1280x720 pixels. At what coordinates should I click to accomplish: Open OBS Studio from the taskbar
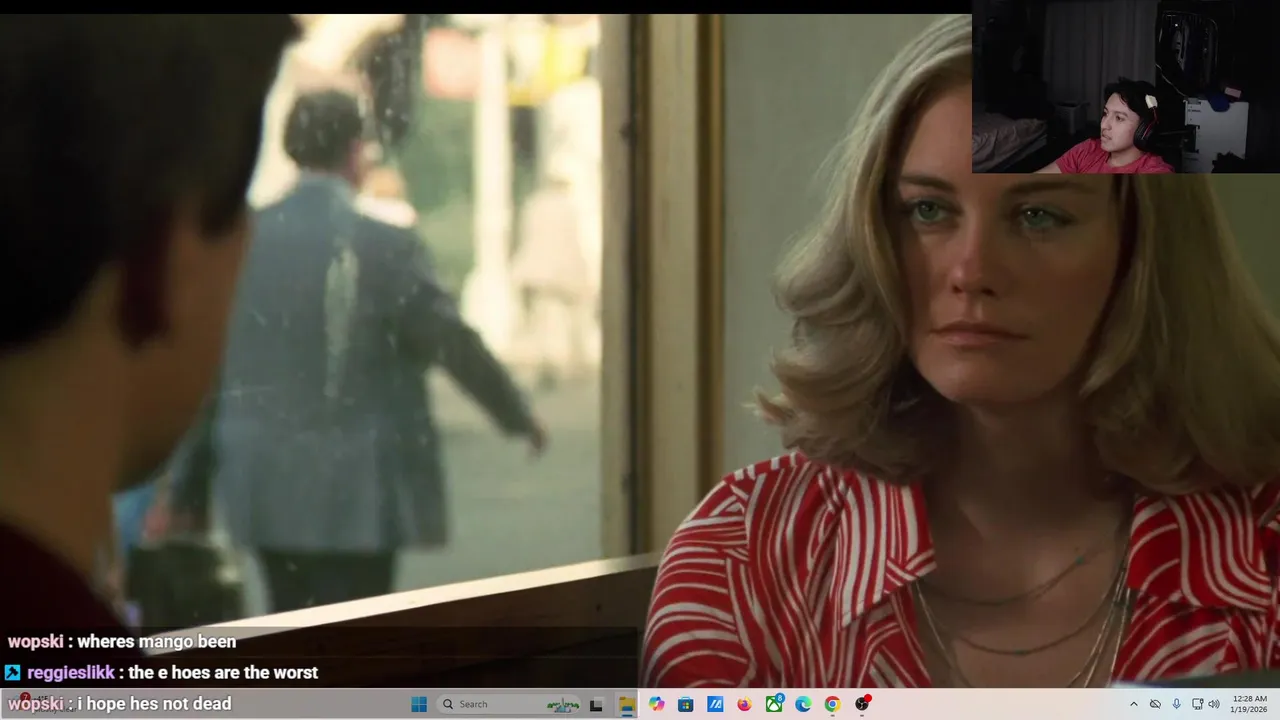862,704
